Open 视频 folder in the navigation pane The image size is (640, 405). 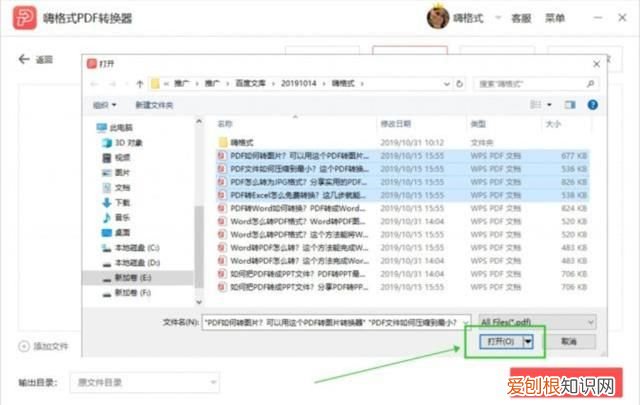(x=116, y=158)
